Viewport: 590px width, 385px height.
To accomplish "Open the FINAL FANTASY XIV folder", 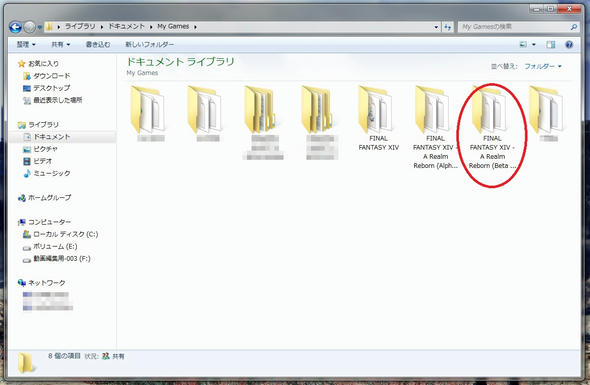I will click(378, 118).
